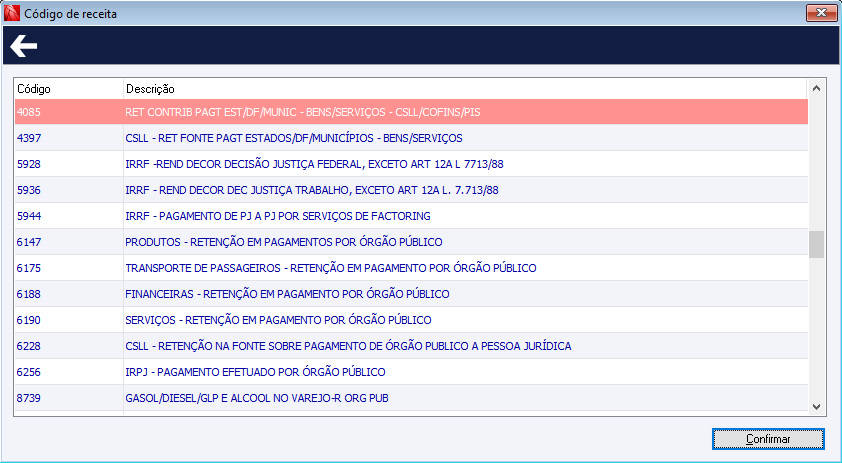Select code 6175

[28, 268]
